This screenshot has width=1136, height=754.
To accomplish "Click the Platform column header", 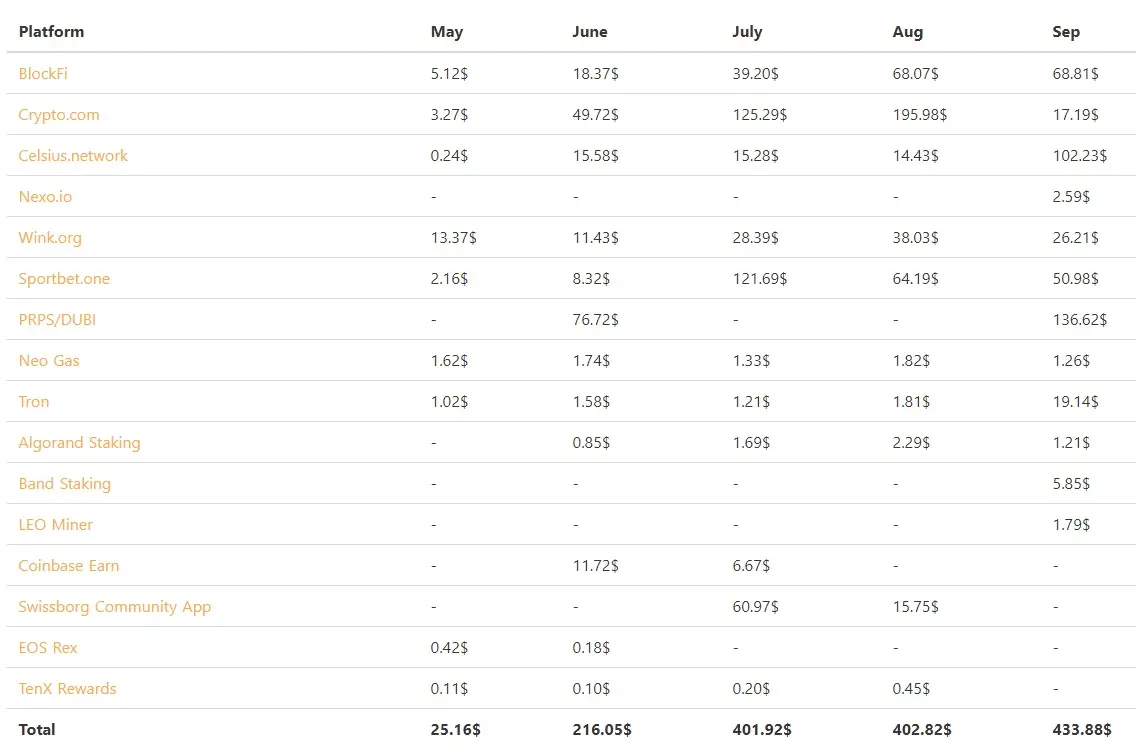I will pyautogui.click(x=51, y=32).
